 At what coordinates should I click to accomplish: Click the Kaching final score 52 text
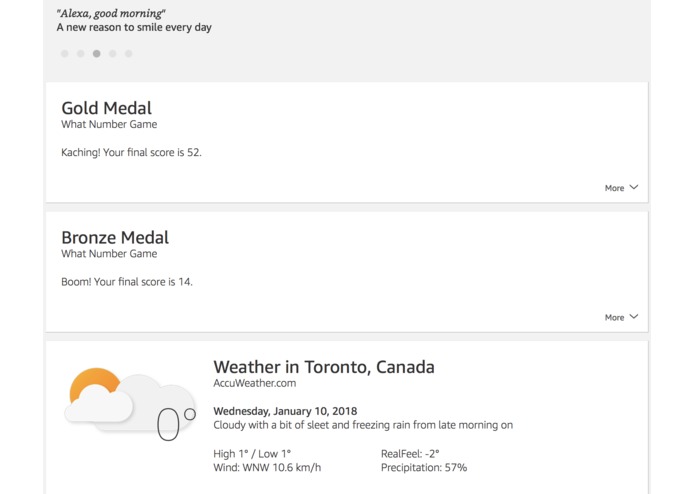point(131,152)
